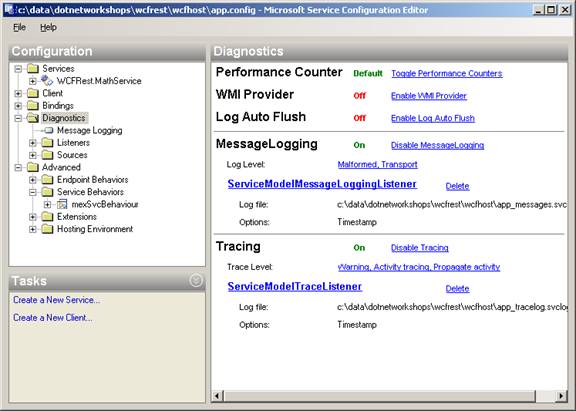This screenshot has width=576, height=411.
Task: Toggle Performance Counters setting
Action: coord(447,73)
